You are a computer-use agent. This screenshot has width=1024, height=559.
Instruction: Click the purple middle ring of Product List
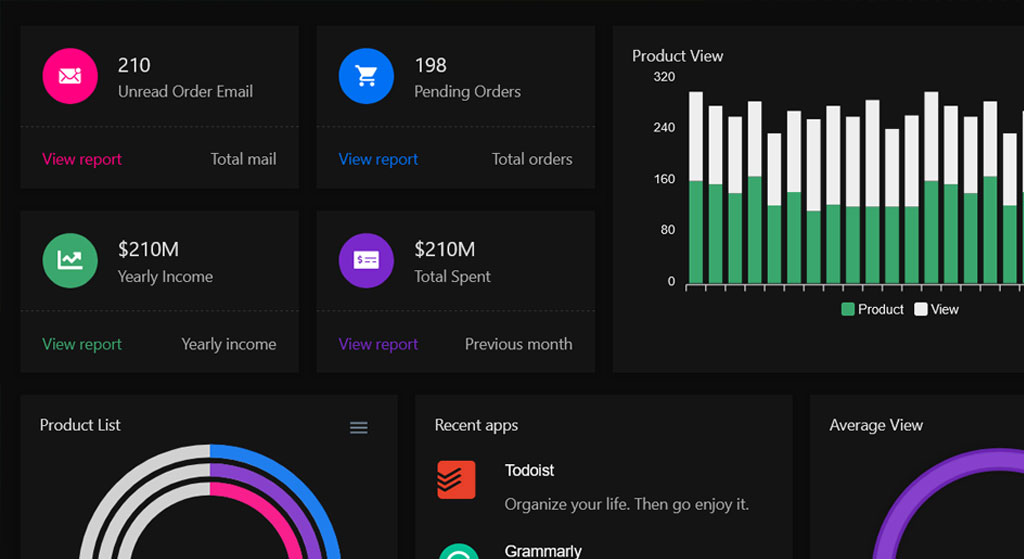[280, 498]
